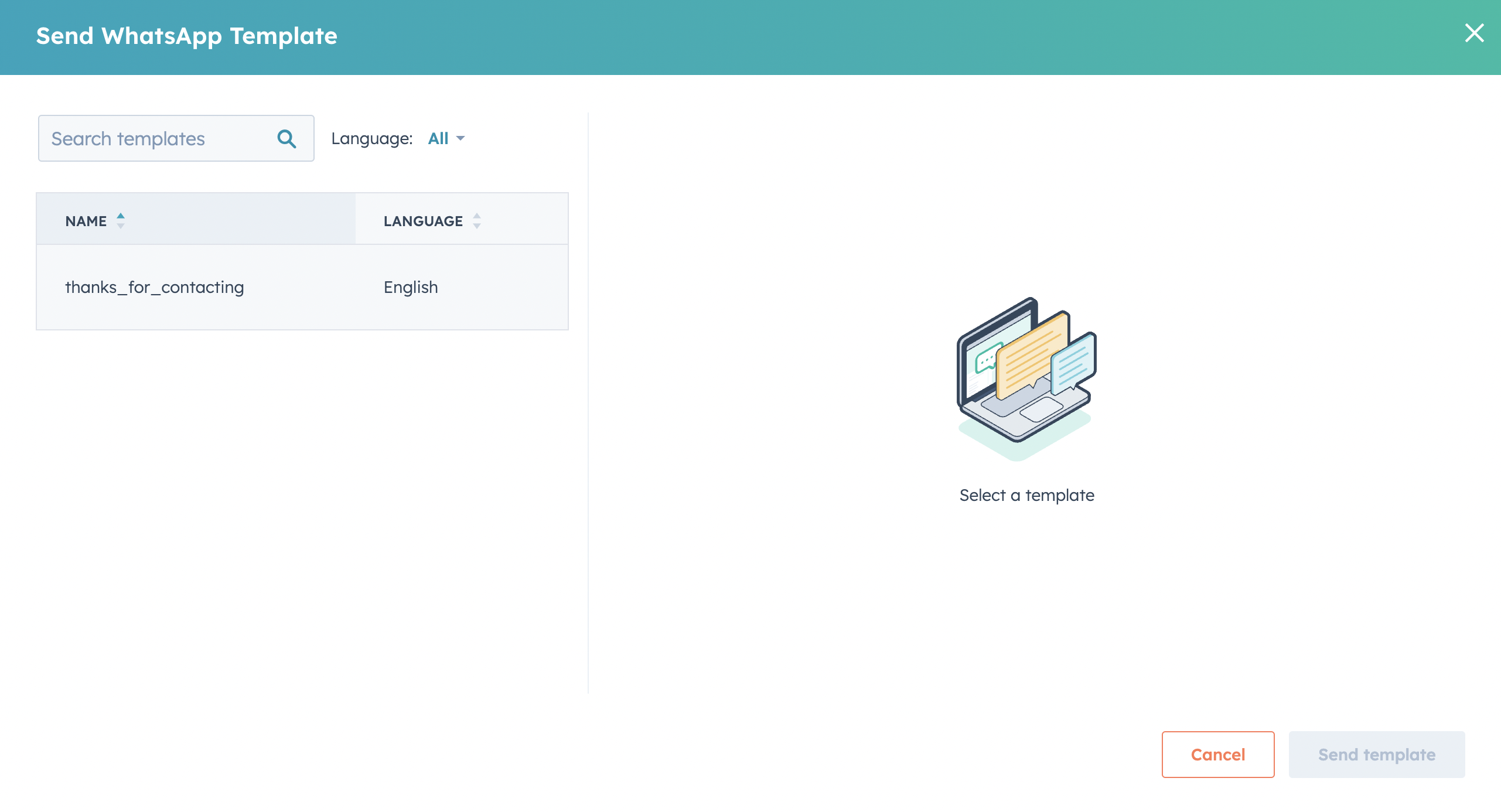This screenshot has width=1501, height=812.
Task: Click the laptop chat illustration
Action: pyautogui.click(x=1026, y=378)
